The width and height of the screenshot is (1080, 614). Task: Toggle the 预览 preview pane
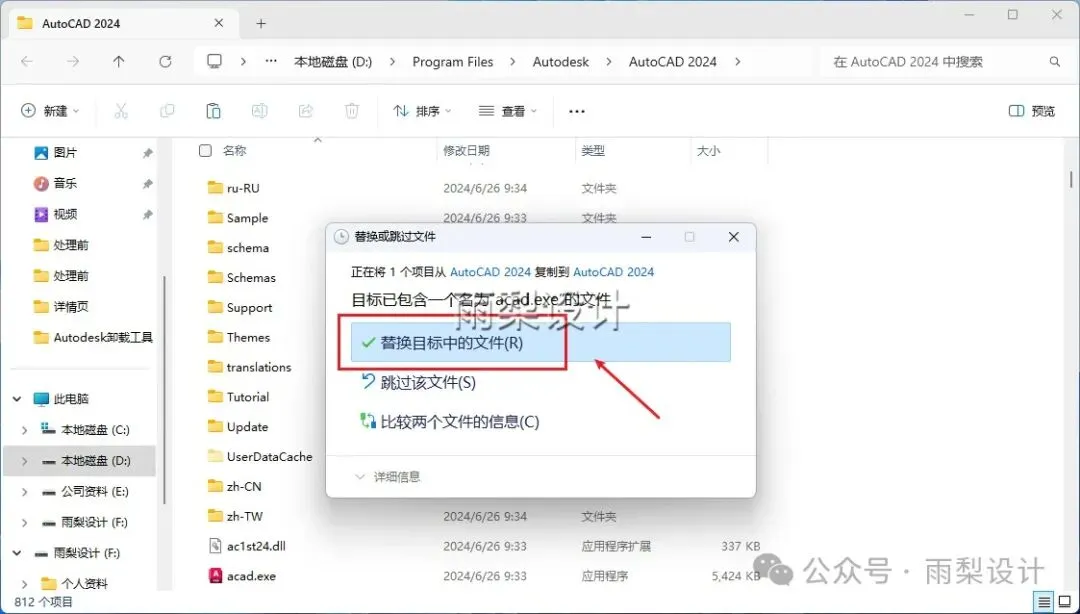1031,111
